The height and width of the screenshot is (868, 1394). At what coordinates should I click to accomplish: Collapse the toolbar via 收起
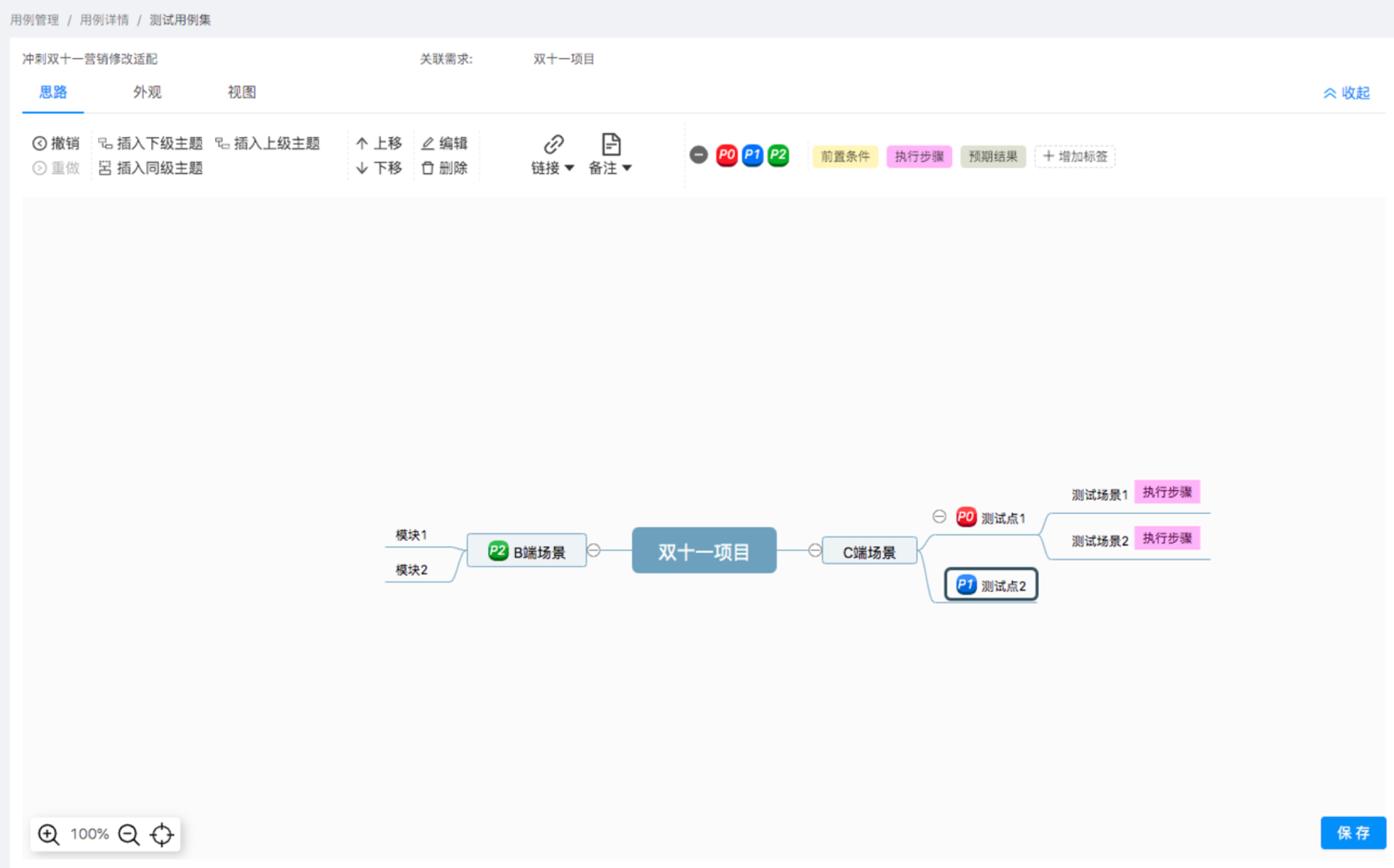pos(1347,93)
